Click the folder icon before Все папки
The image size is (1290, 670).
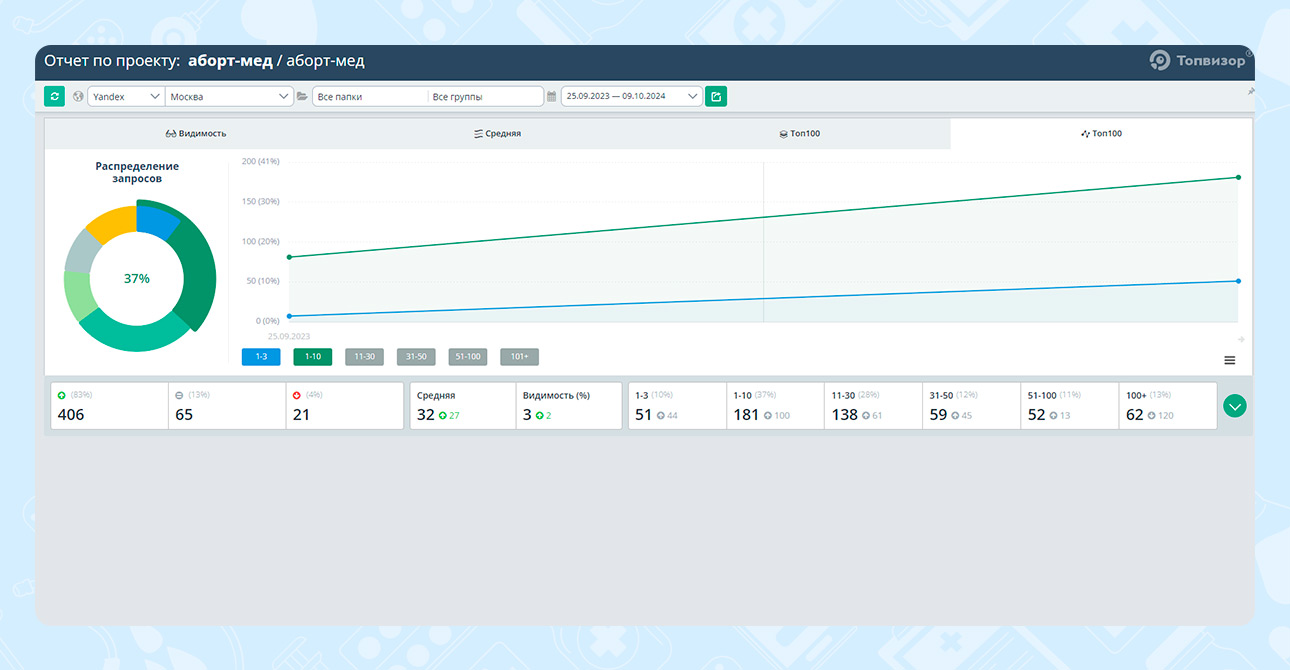(x=302, y=97)
